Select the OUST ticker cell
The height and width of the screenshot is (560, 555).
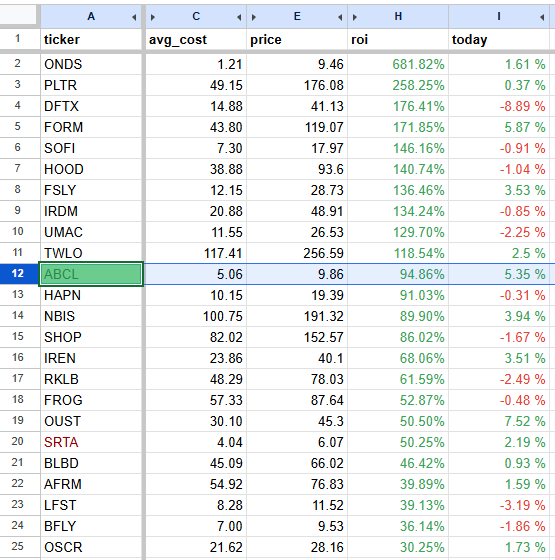click(x=91, y=421)
